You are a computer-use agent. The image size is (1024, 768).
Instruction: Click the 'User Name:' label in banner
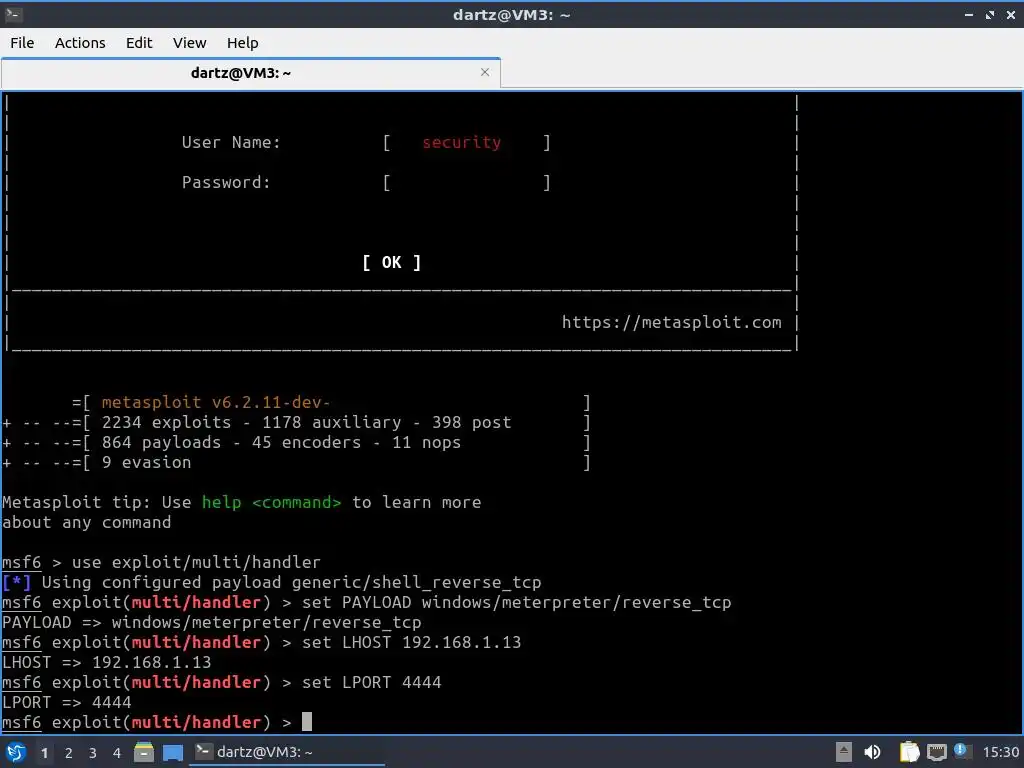[231, 142]
